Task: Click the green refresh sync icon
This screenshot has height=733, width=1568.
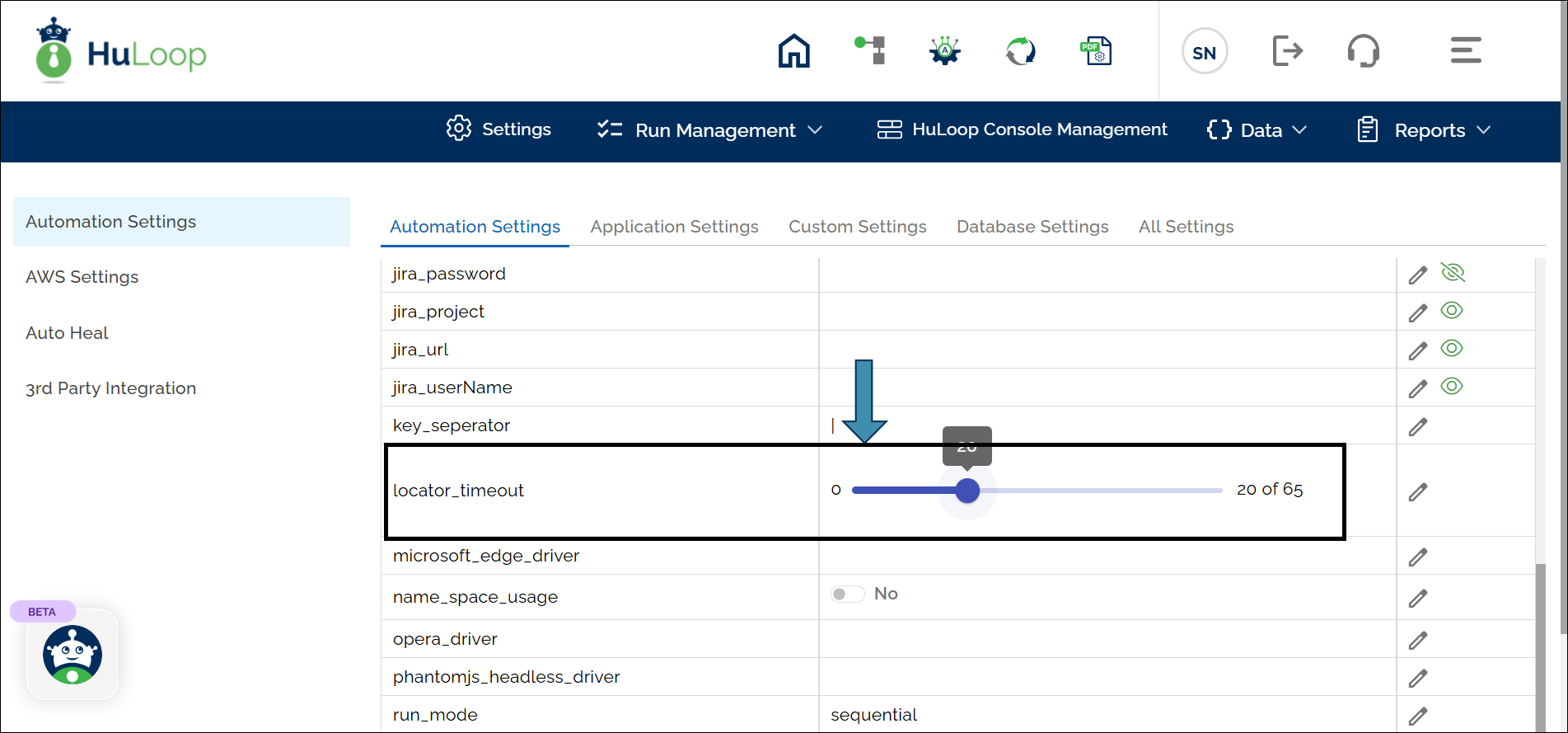Action: click(1020, 51)
